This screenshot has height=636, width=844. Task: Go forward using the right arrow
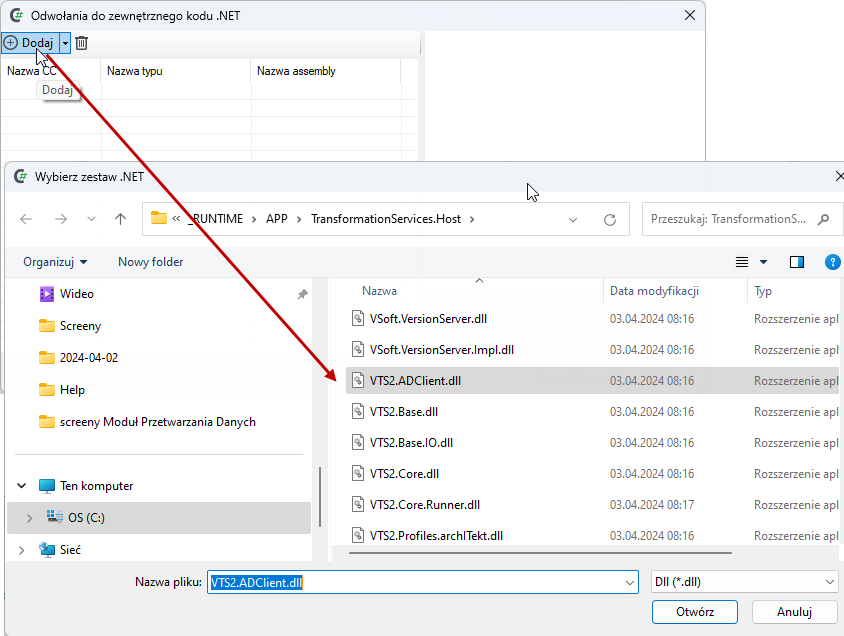tap(61, 219)
